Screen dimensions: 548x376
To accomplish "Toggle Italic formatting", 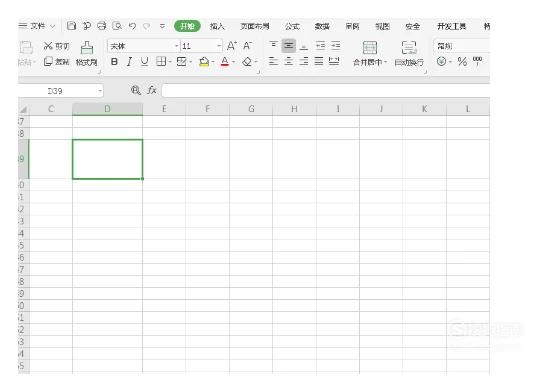I will pos(129,62).
